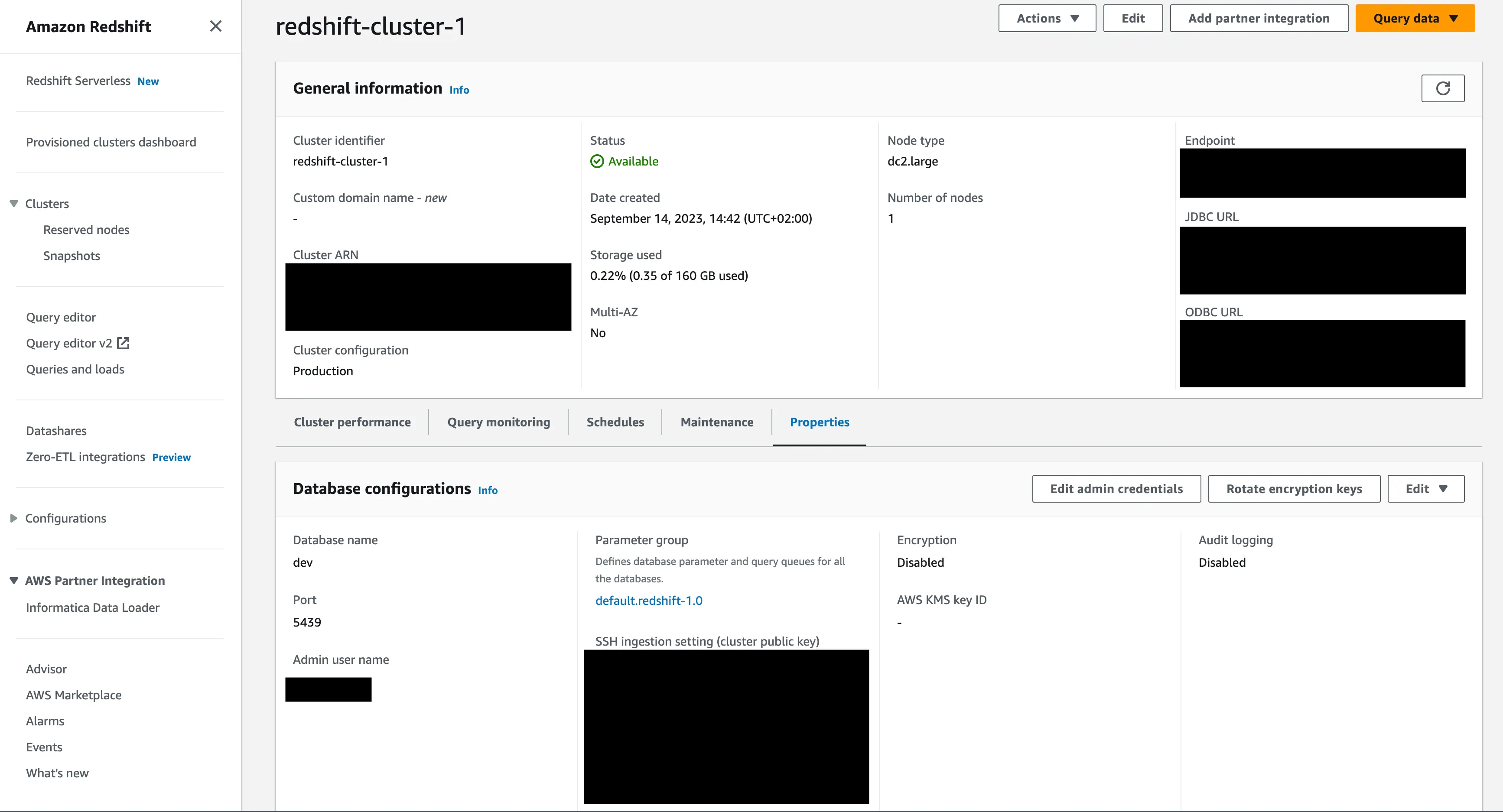Screen dimensions: 1503x812
Task: Open Provisioned clusters dashboard
Action: 111,142
